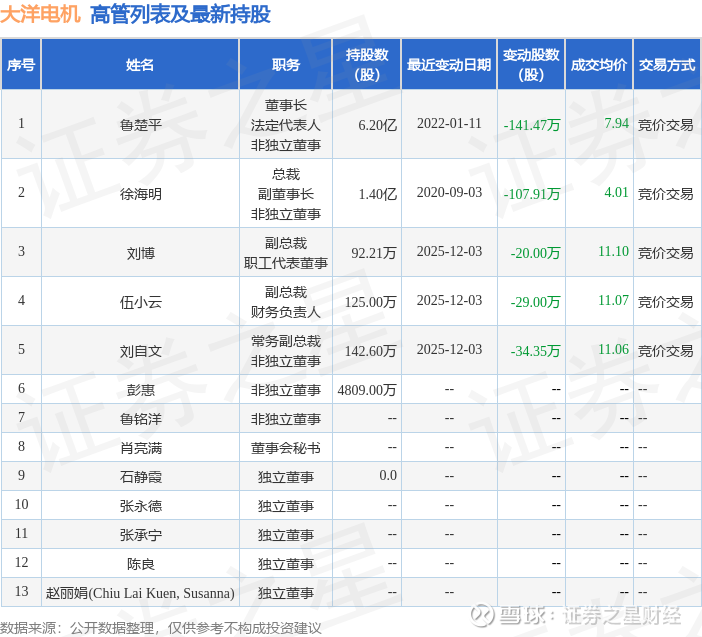Click the row number 10
Image resolution: width=702 pixels, height=637 pixels.
pyautogui.click(x=21, y=504)
